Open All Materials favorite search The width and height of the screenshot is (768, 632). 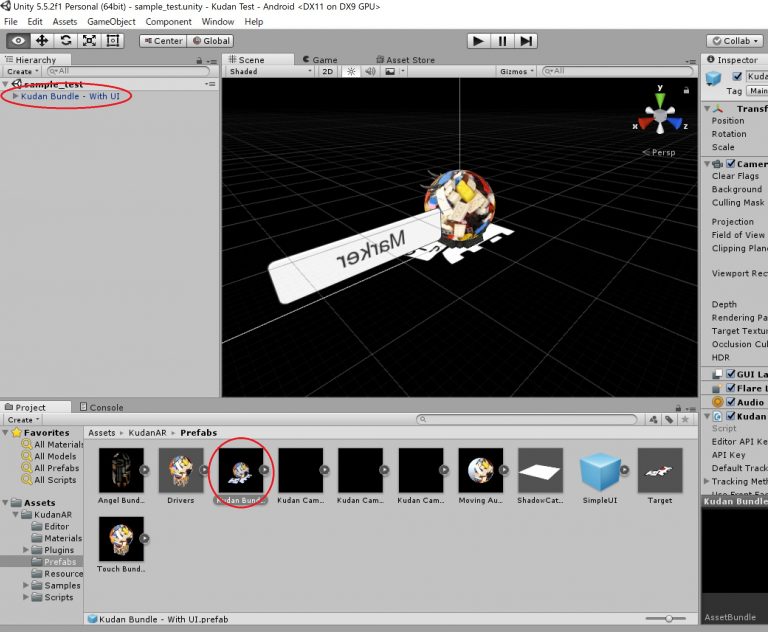(x=52, y=444)
